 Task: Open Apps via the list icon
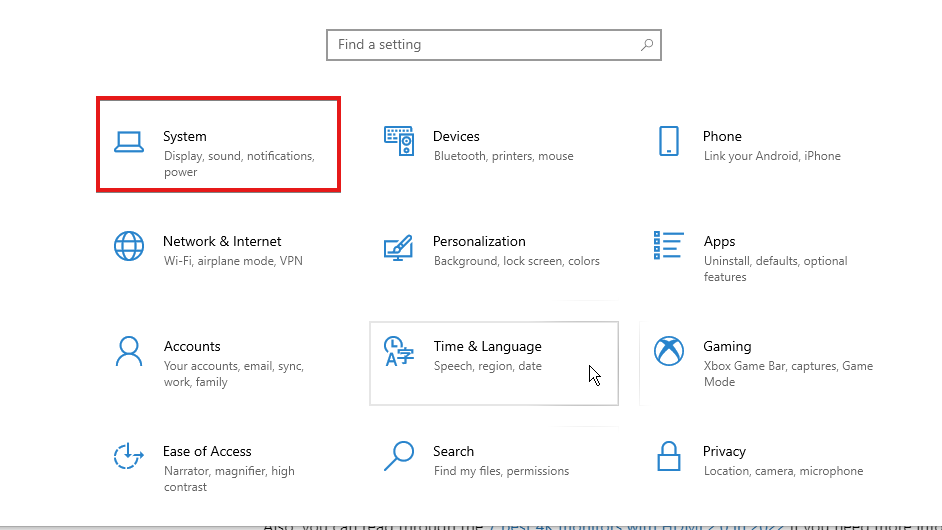point(669,246)
